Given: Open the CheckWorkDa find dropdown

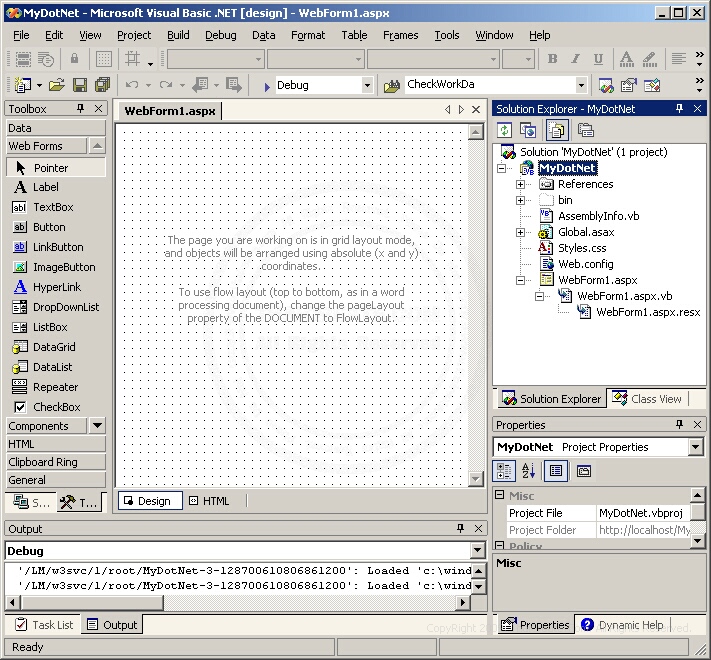Looking at the screenshot, I should point(581,85).
